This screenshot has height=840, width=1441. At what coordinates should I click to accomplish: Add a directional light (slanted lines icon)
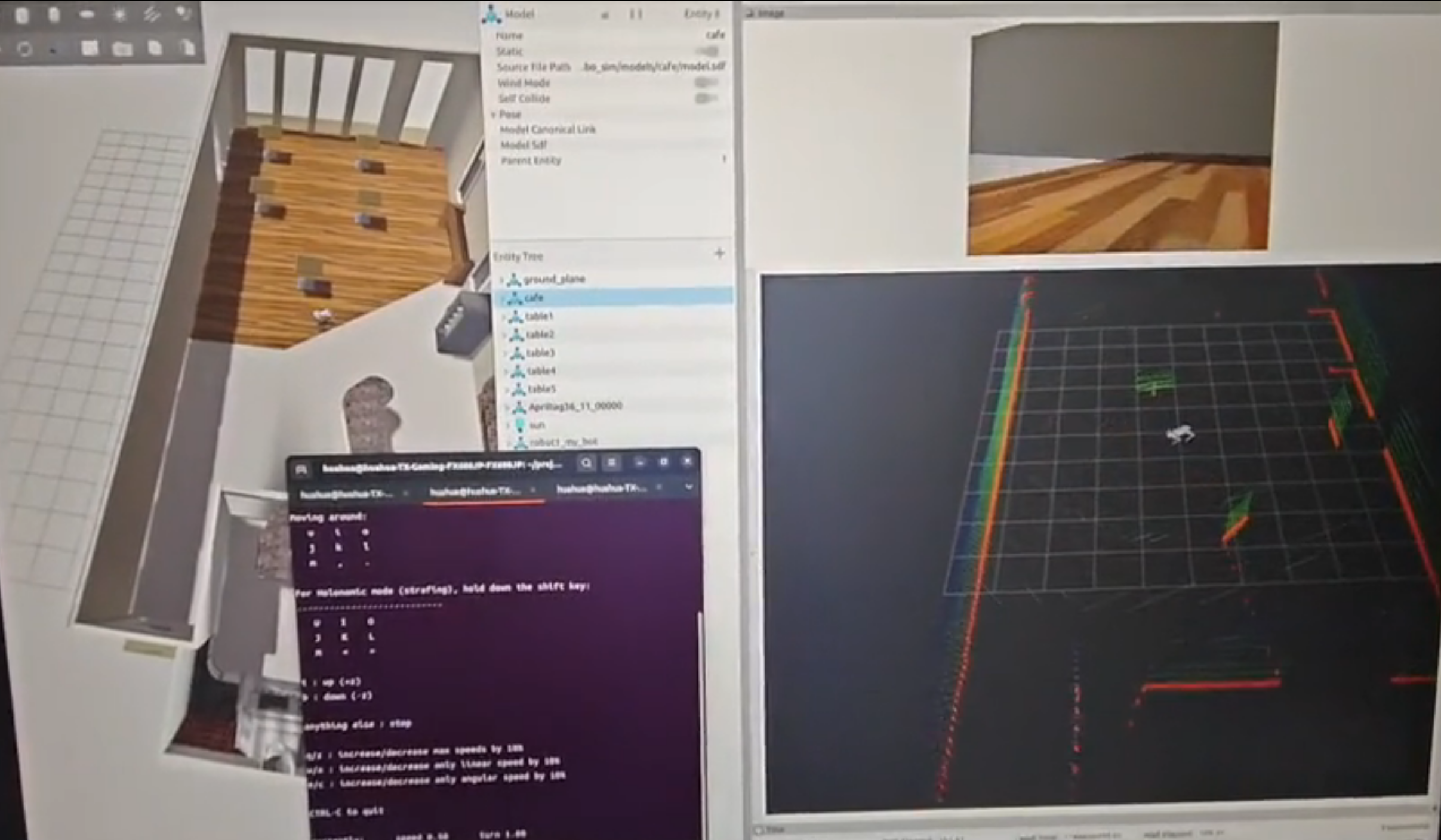click(x=152, y=16)
